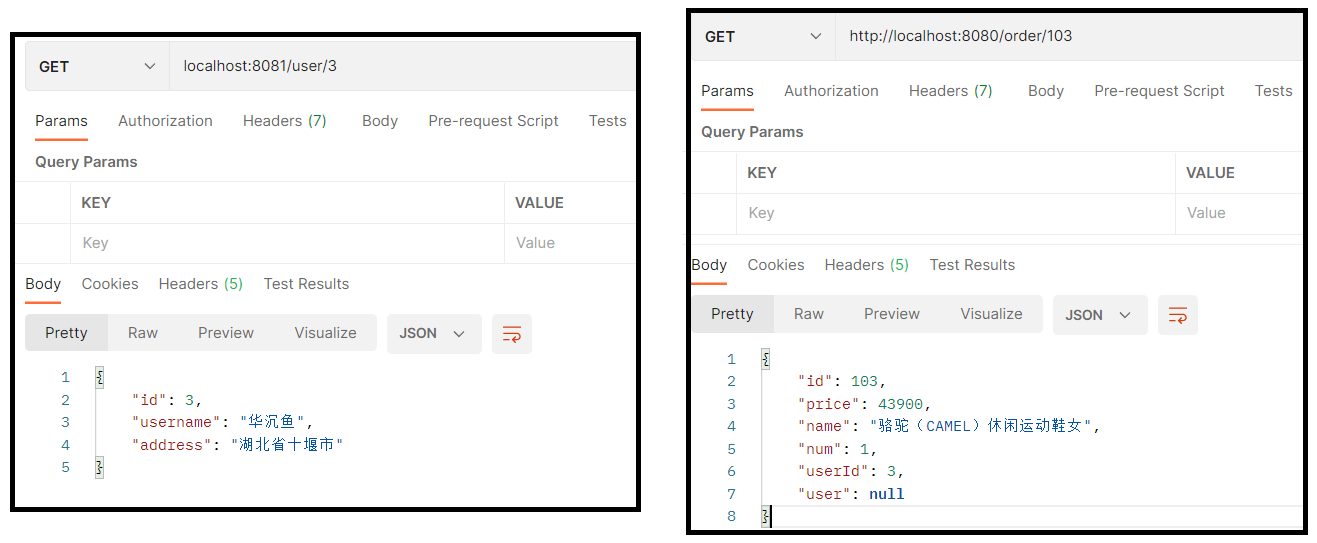This screenshot has width=1317, height=543.
Task: Select response Body tab in right window
Action: [709, 265]
